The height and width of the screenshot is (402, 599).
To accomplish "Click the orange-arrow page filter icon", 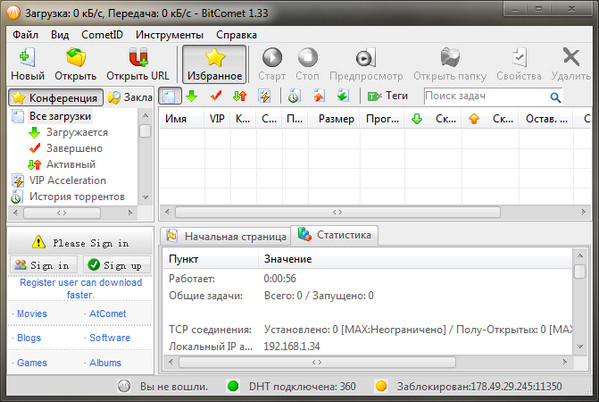I will (x=319, y=96).
